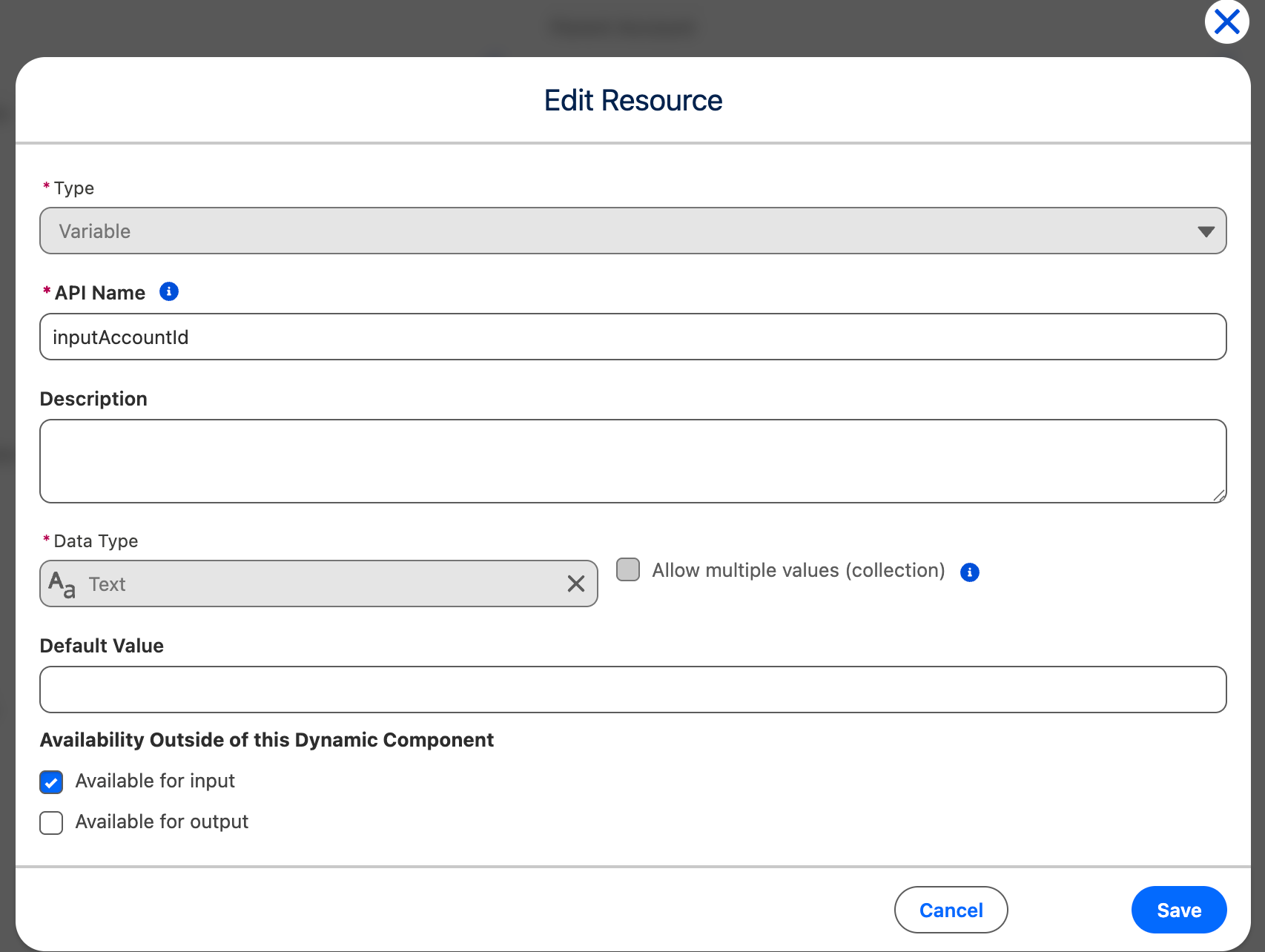Click the Edit Resource heading
The height and width of the screenshot is (952, 1265).
pos(633,100)
